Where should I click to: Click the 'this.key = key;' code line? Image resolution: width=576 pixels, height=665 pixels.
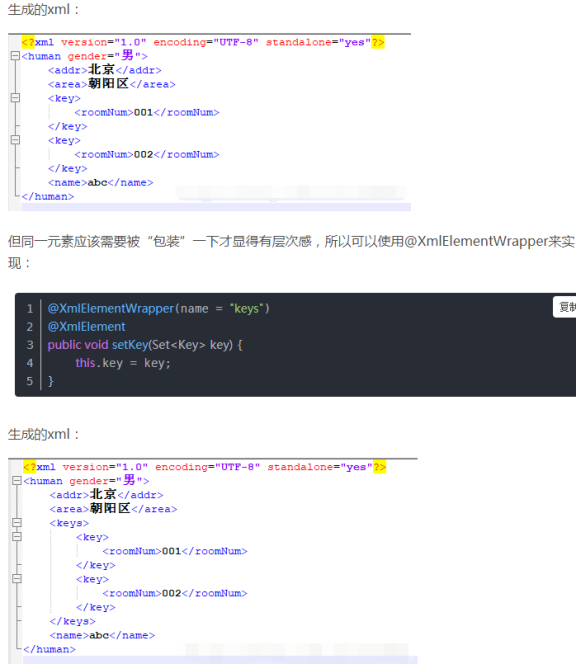[x=123, y=363]
